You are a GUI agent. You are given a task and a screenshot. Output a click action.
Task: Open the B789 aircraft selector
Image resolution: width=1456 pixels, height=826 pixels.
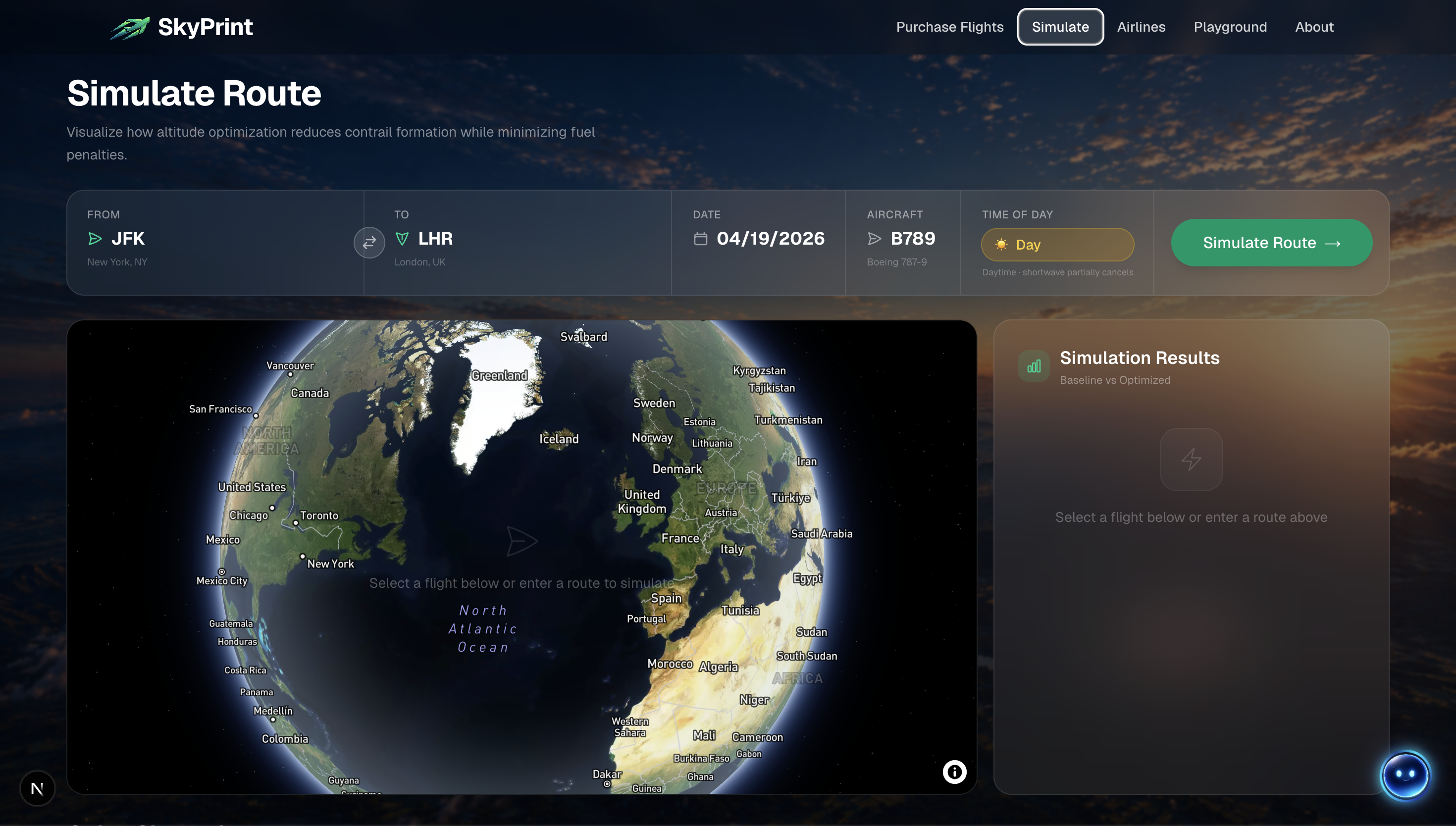912,239
